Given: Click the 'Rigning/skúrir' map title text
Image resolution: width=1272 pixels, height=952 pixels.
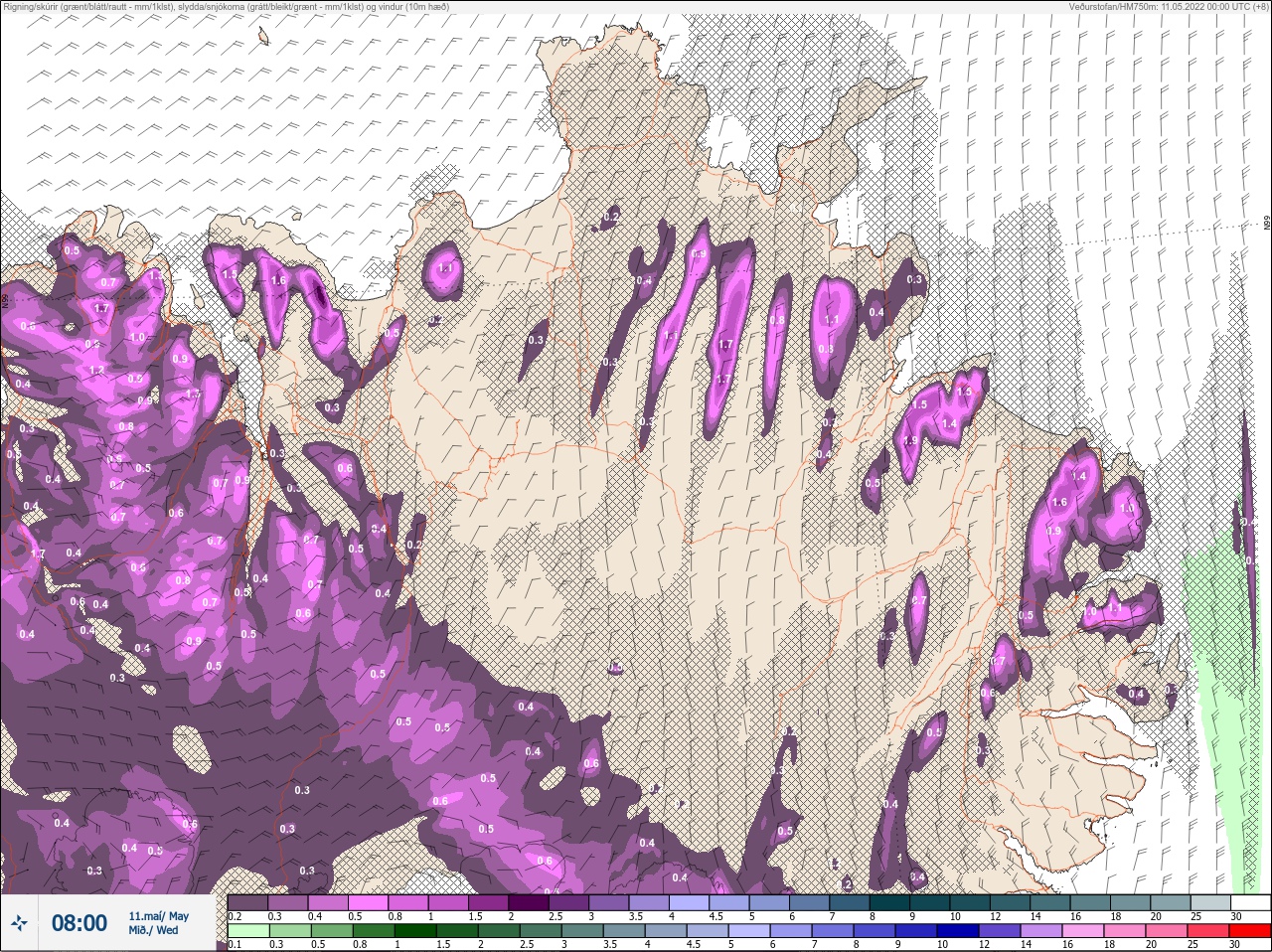Looking at the screenshot, I should (226, 6).
